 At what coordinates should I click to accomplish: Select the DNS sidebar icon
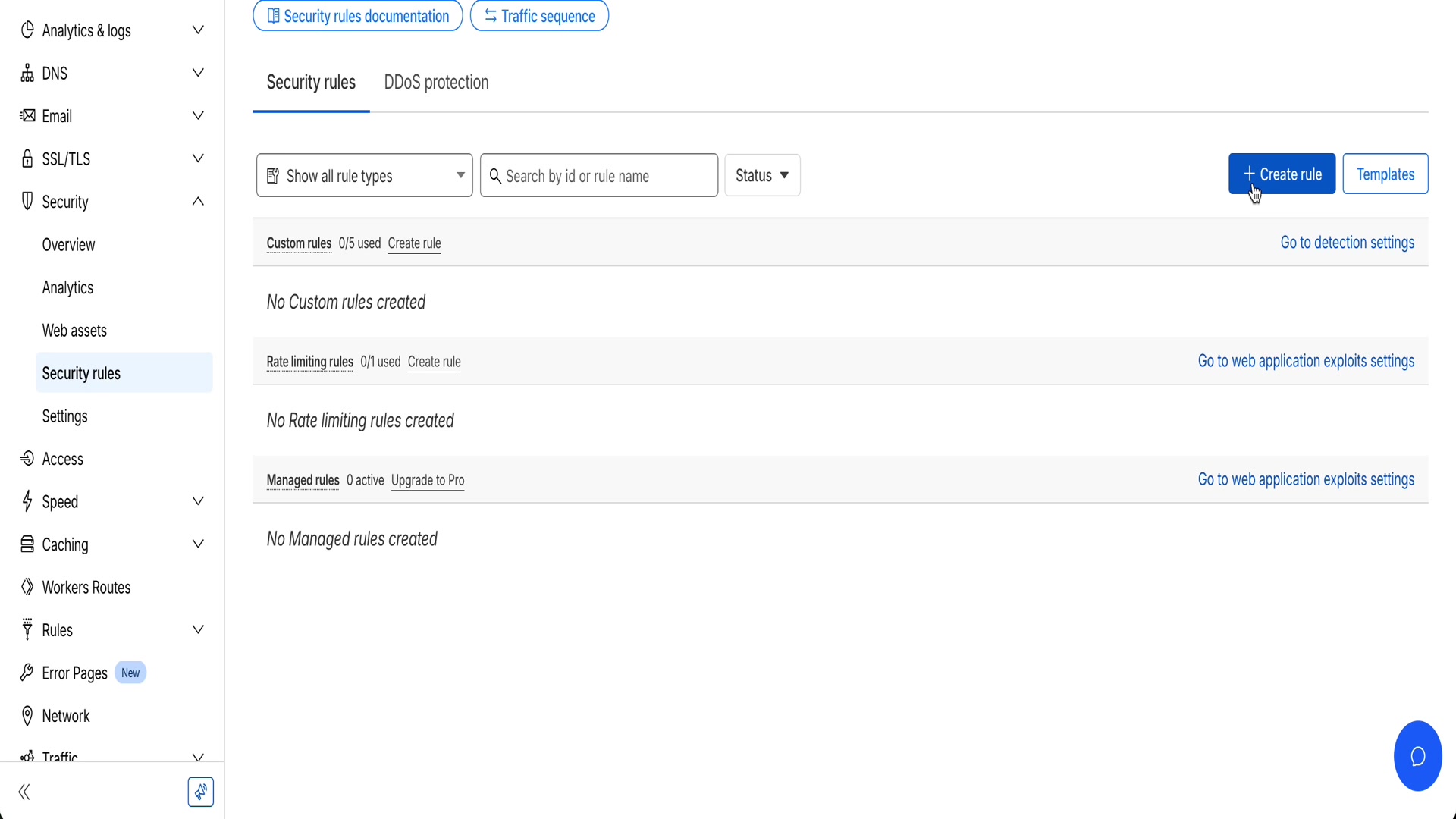point(28,73)
